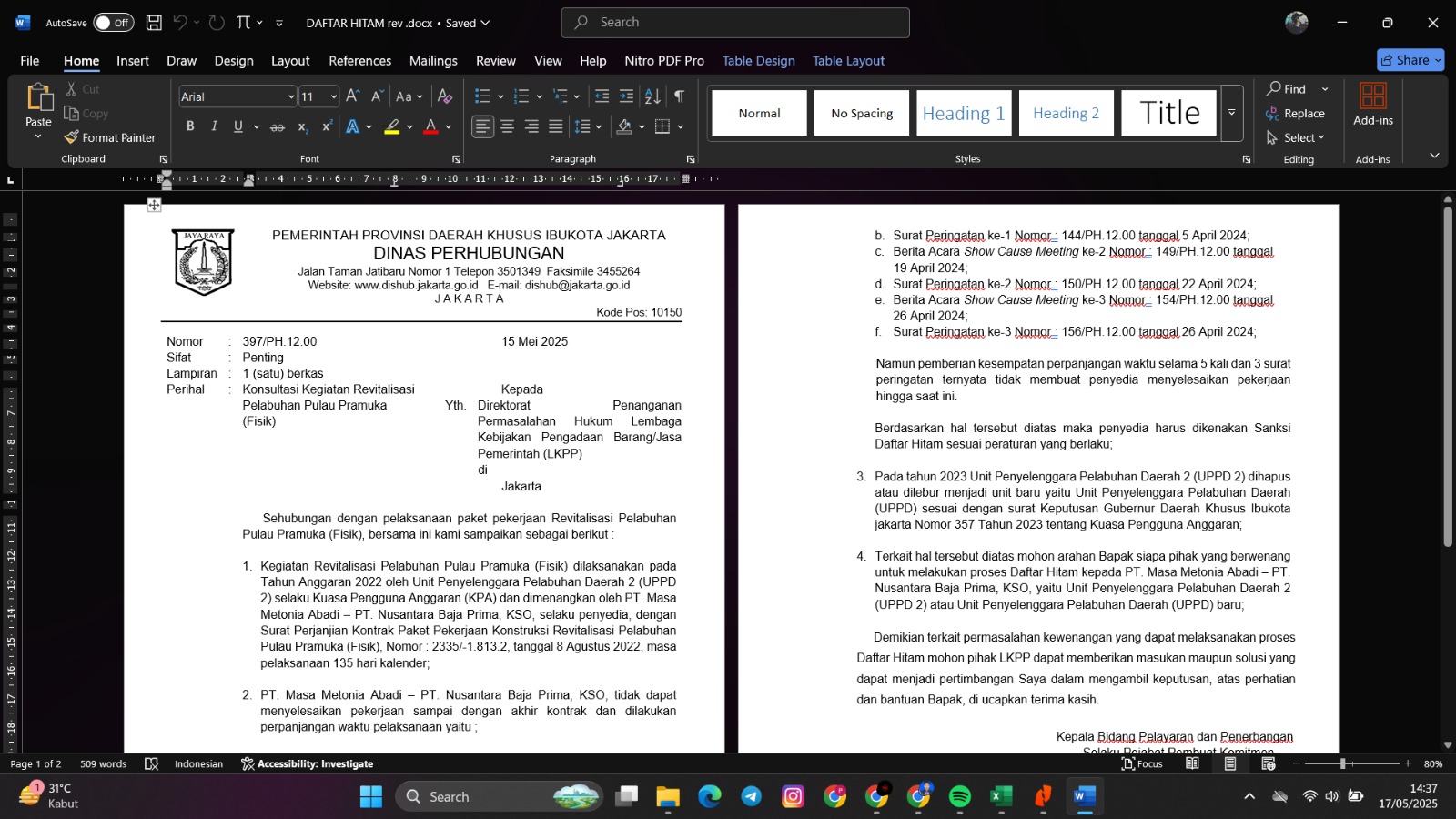1456x819 pixels.
Task: Toggle the AutoSave switch
Action: (x=114, y=23)
